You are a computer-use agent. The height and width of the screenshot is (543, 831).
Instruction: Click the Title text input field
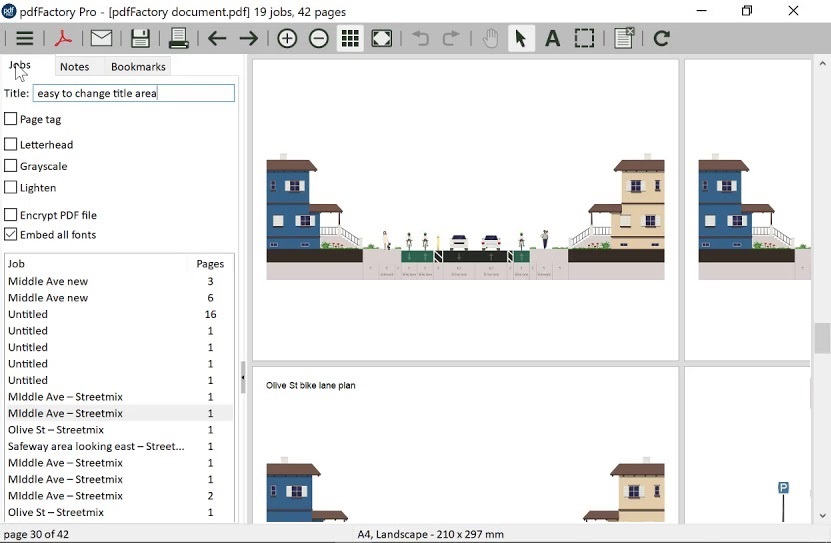pos(134,93)
